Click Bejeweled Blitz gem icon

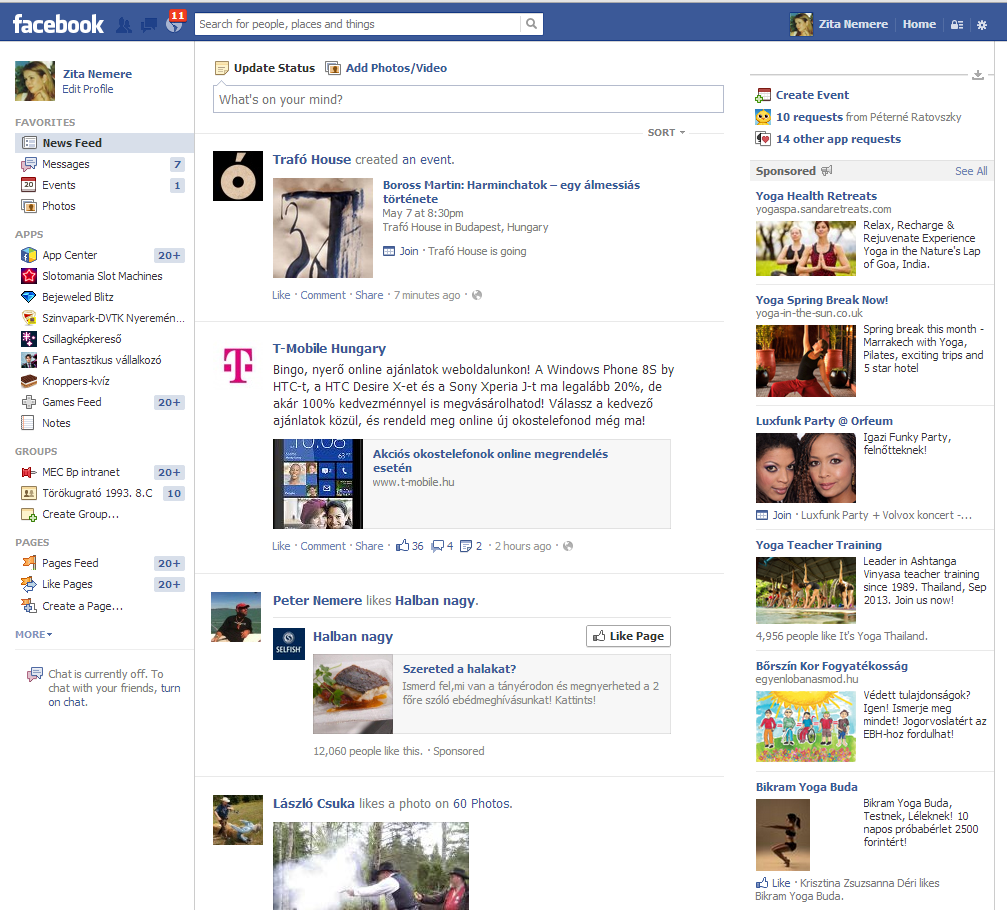pos(29,297)
